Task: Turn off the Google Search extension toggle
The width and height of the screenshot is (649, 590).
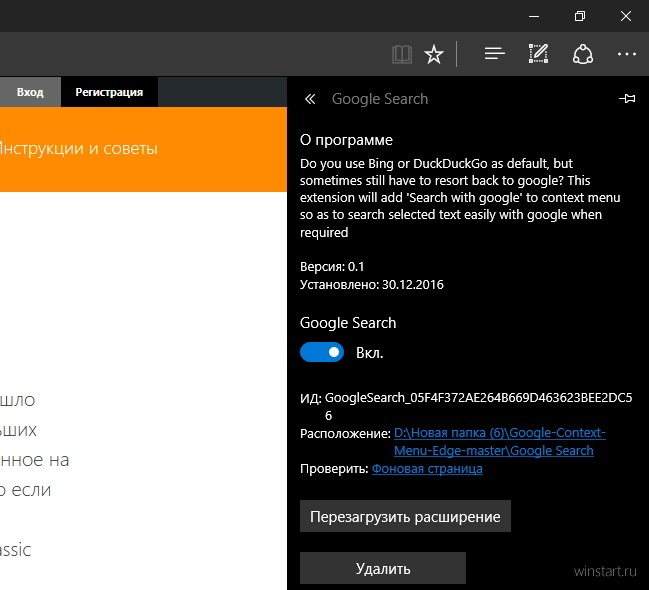Action: point(322,352)
